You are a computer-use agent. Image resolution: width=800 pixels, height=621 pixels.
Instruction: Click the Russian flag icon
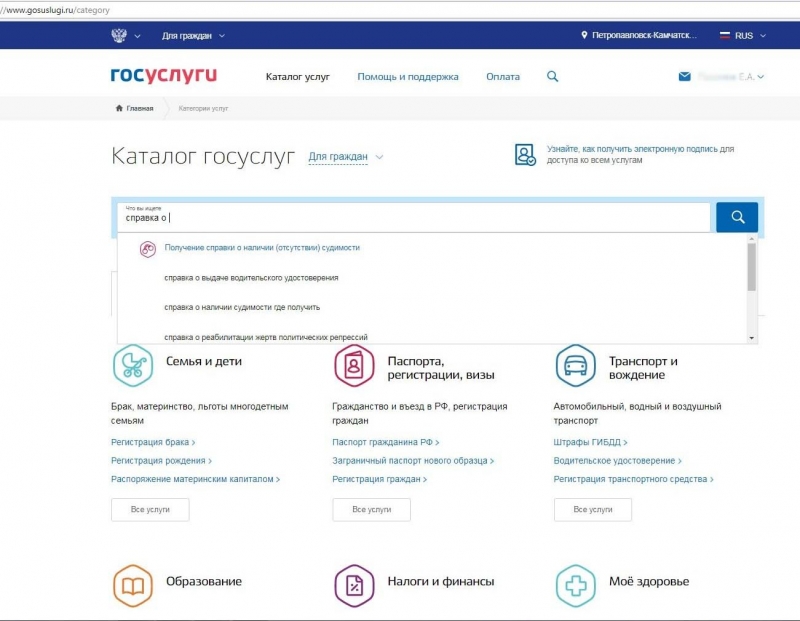pyautogui.click(x=724, y=35)
